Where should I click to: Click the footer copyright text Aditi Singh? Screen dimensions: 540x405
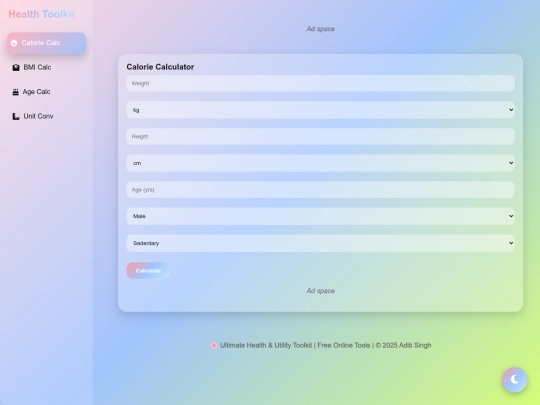[x=415, y=345]
